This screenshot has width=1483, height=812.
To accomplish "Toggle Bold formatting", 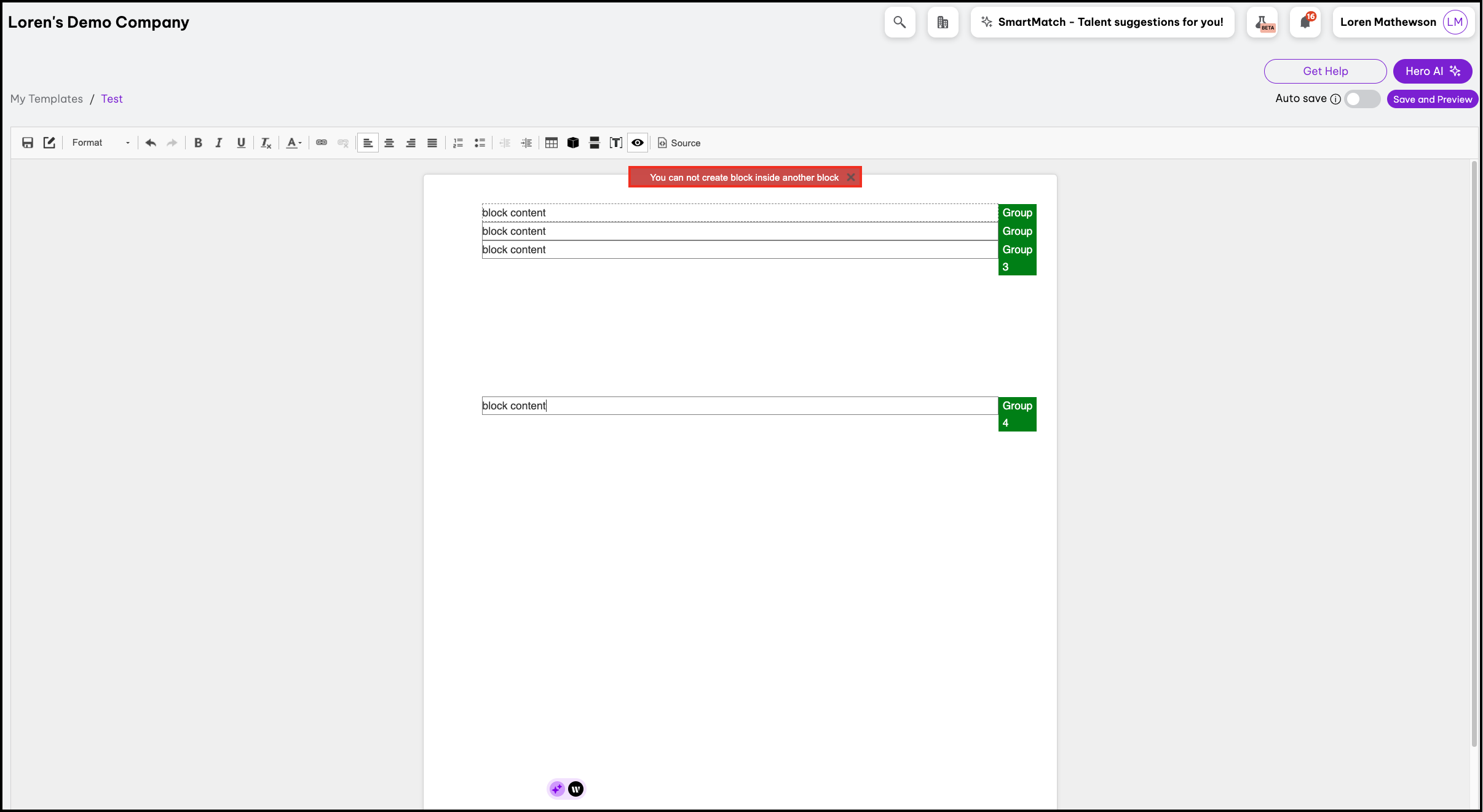I will coord(198,143).
